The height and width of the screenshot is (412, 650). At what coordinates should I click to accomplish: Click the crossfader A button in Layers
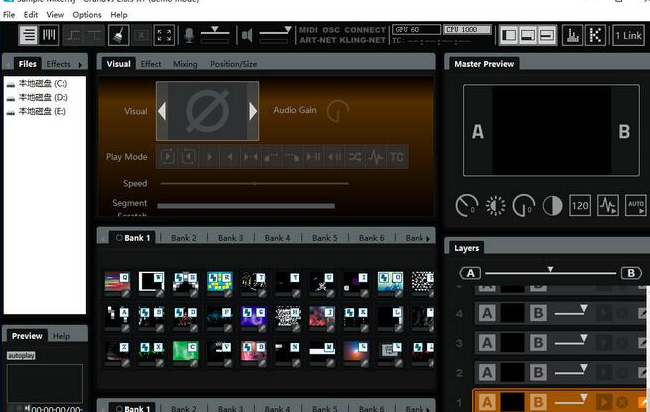pos(471,273)
